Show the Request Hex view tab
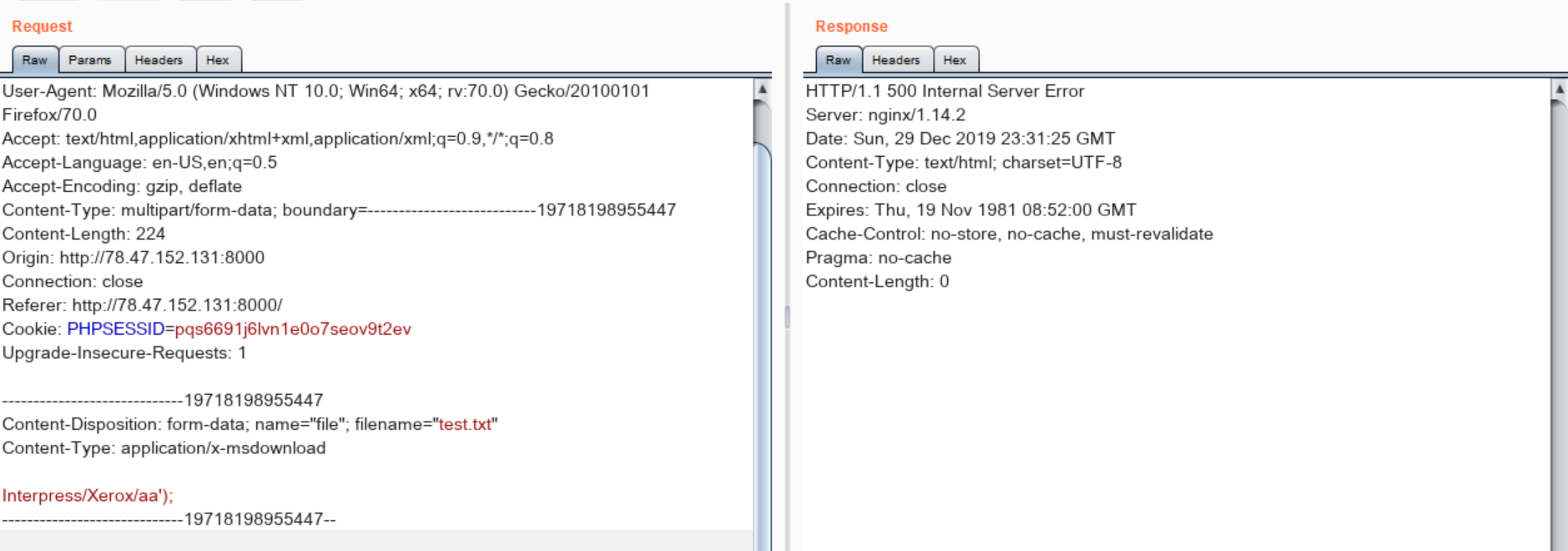 point(218,60)
